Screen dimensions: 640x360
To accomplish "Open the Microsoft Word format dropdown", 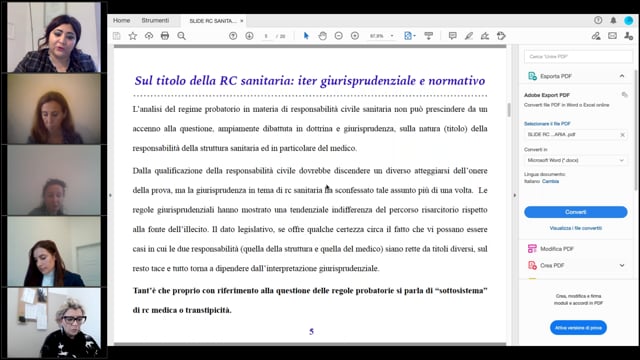I will [576, 160].
